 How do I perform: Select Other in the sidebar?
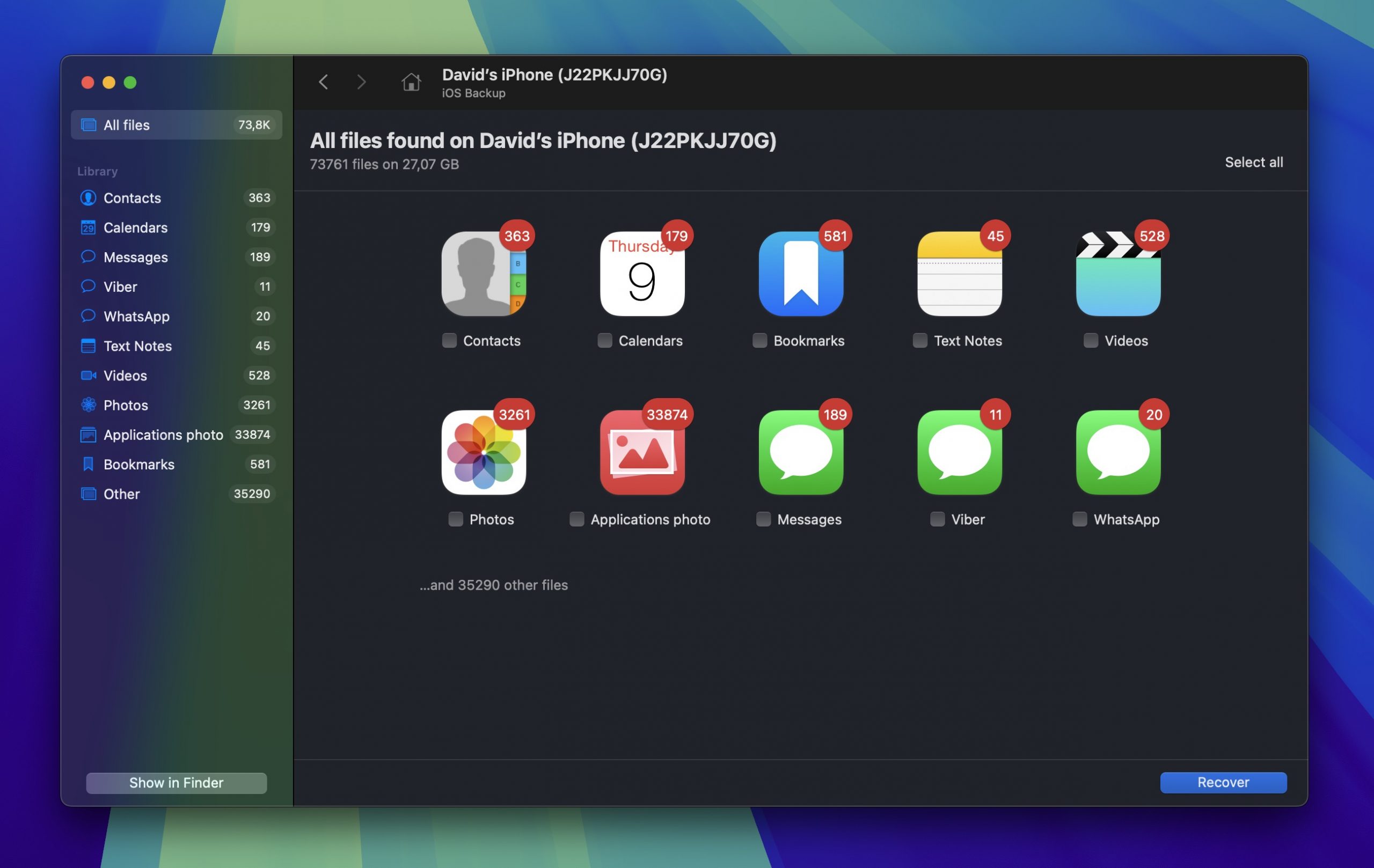[x=177, y=495]
